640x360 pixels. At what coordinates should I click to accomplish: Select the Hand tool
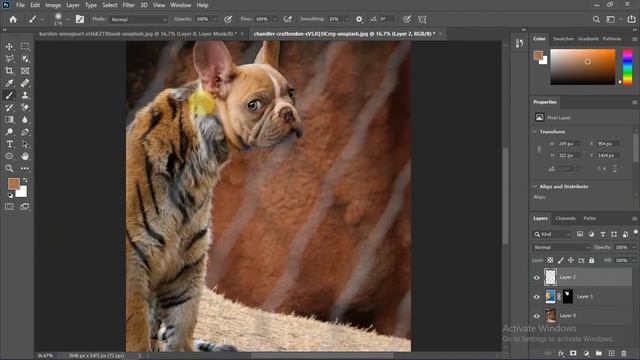[x=25, y=156]
